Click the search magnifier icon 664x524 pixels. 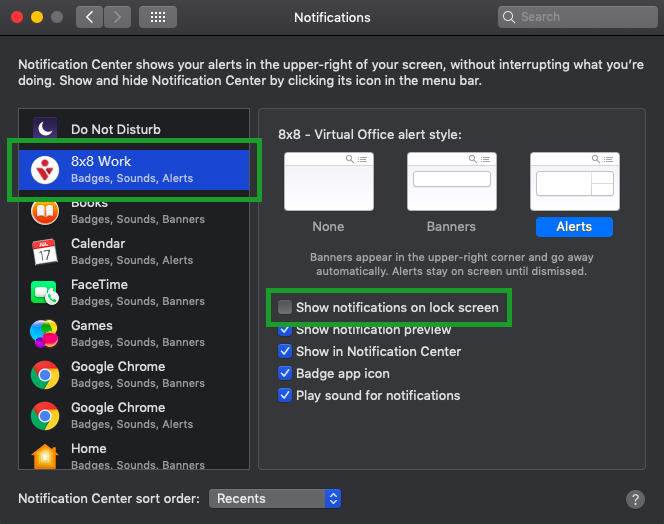[509, 17]
